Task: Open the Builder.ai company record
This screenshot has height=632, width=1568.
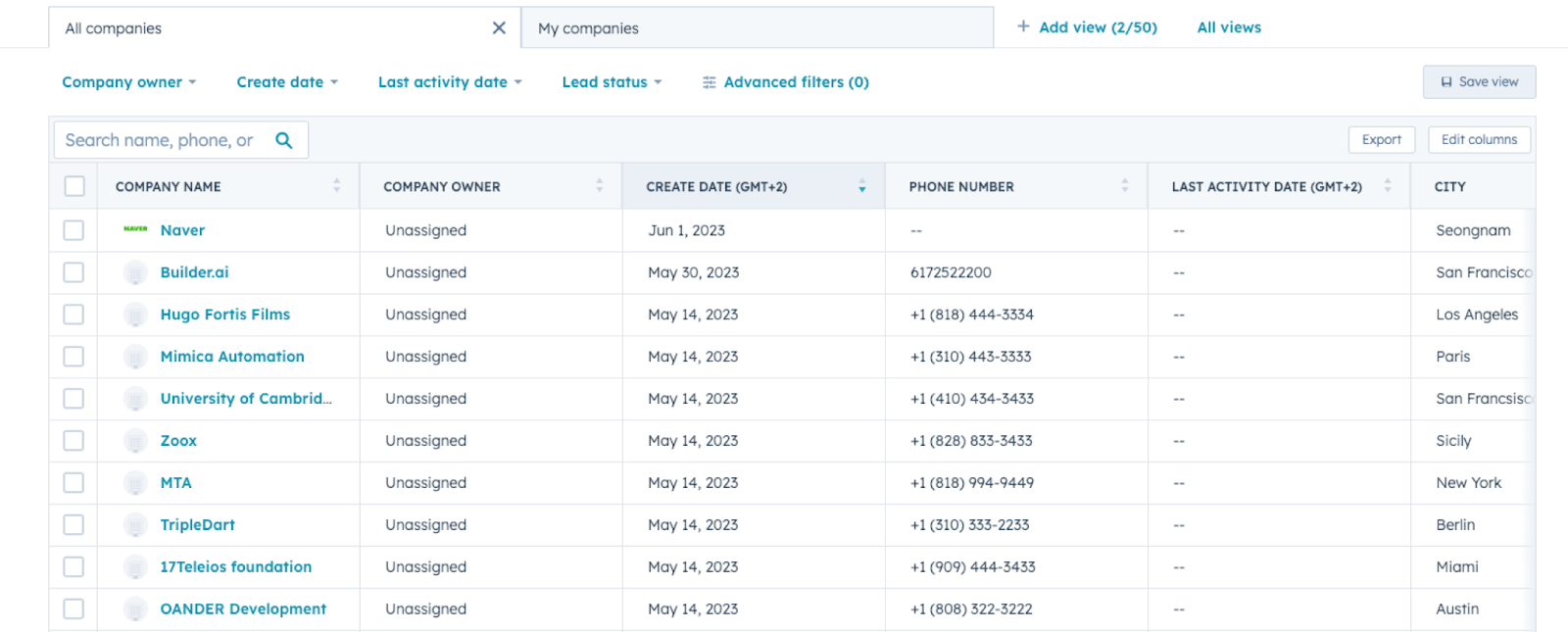Action: [x=194, y=272]
